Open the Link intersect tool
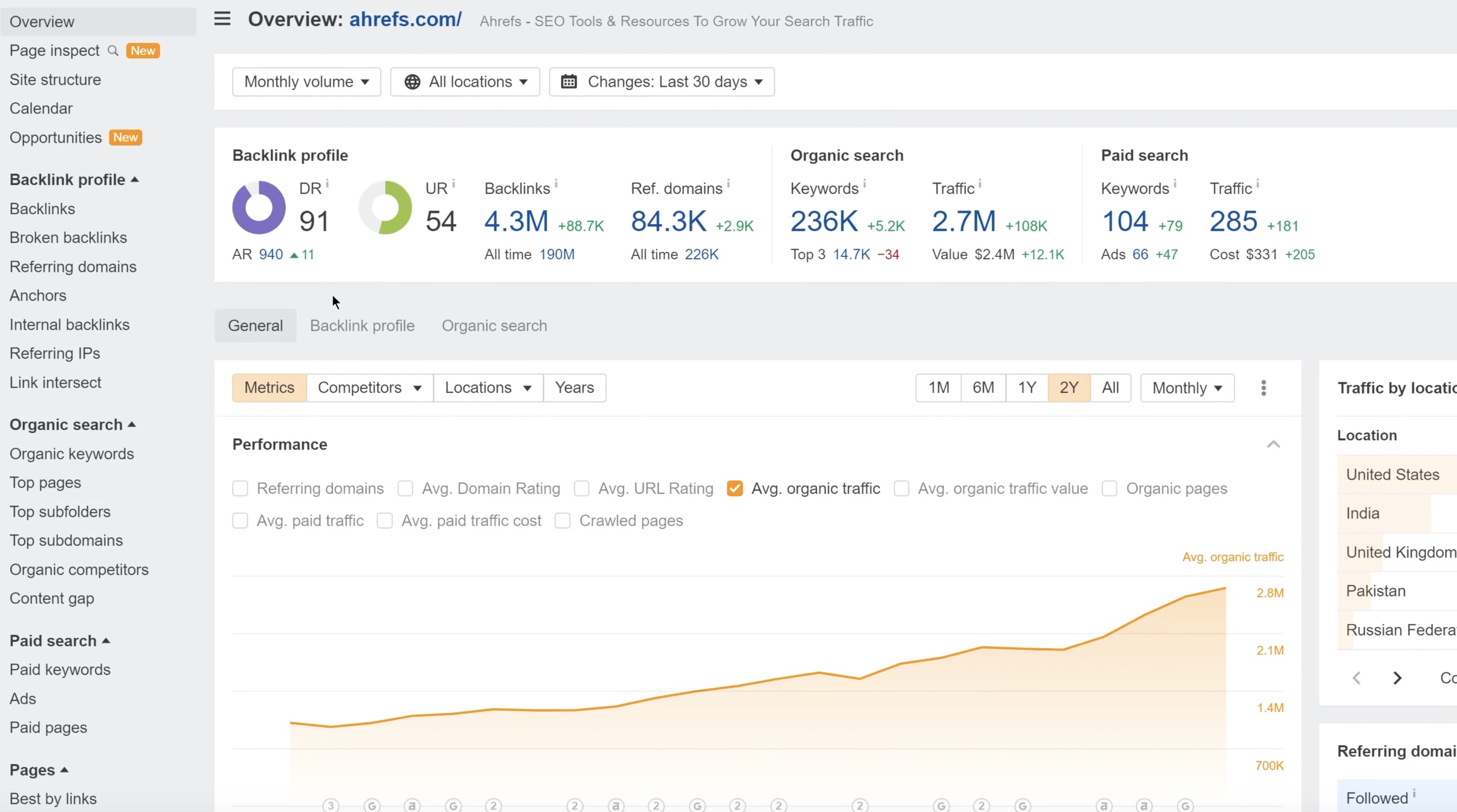The height and width of the screenshot is (812, 1457). click(55, 381)
